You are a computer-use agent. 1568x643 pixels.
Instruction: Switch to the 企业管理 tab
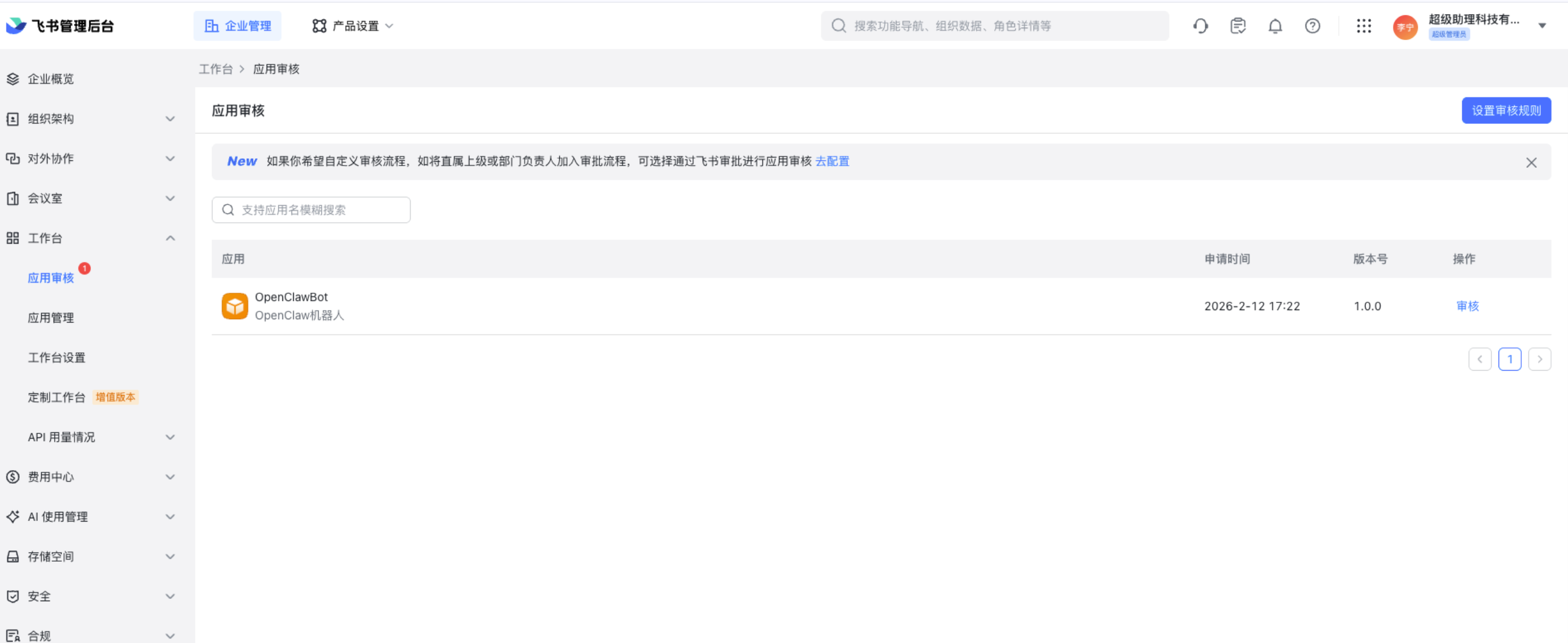[237, 25]
